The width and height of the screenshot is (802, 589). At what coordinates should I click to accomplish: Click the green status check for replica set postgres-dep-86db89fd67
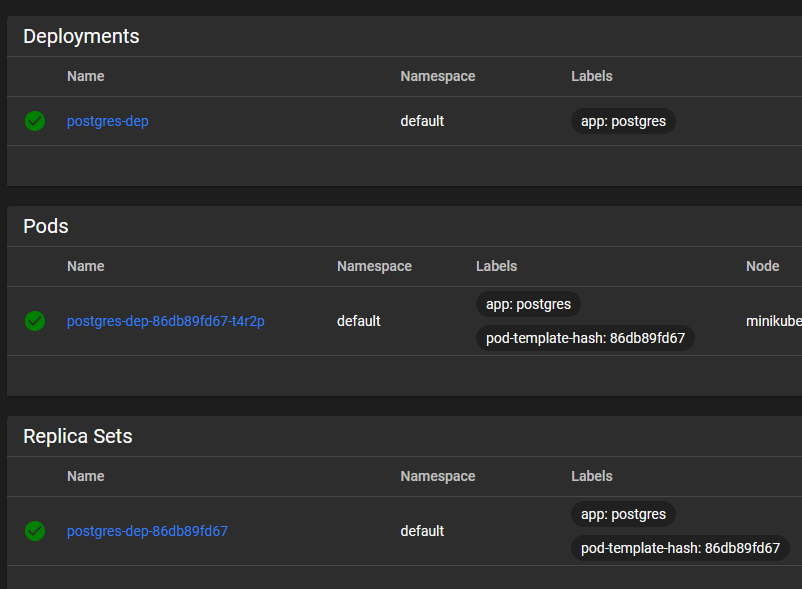(x=35, y=531)
